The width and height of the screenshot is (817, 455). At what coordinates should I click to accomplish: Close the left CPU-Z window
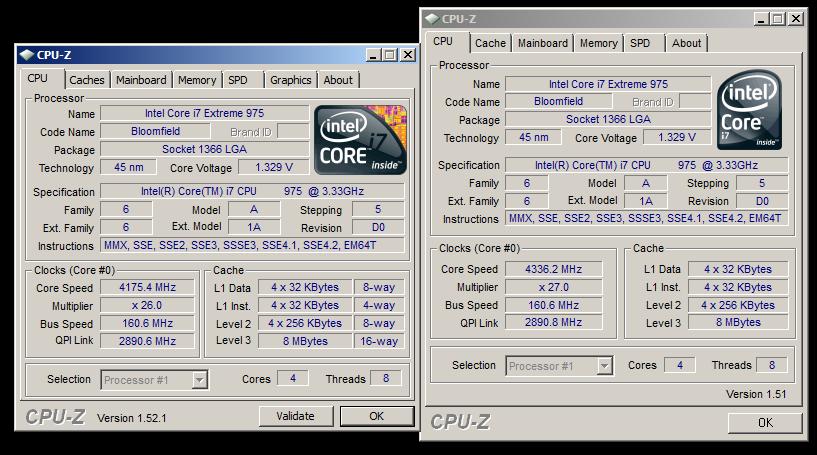[x=408, y=55]
